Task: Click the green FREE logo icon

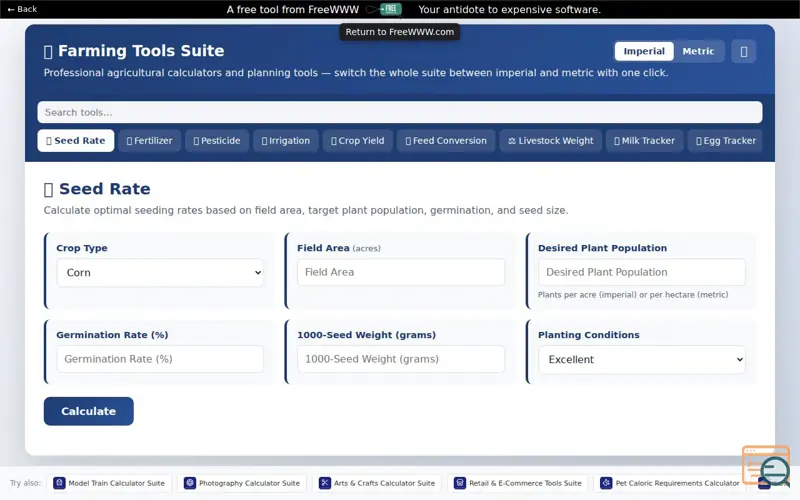Action: tap(391, 9)
